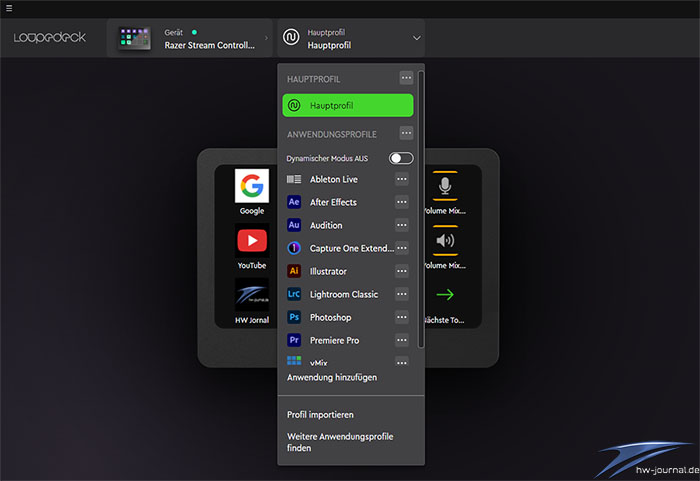The width and height of the screenshot is (700, 481).
Task: Select the After Effects profile
Action: pos(333,202)
